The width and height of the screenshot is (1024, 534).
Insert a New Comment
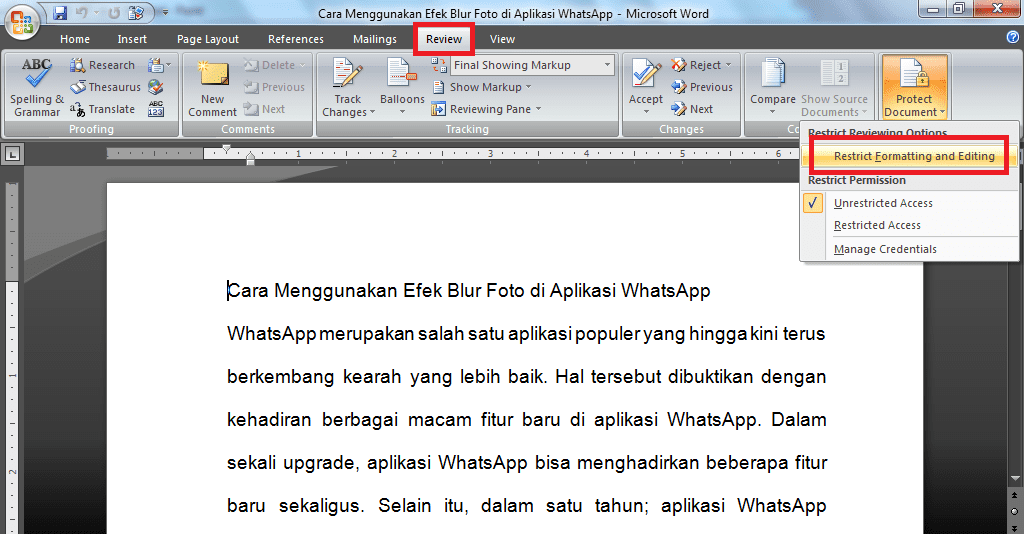click(x=212, y=88)
